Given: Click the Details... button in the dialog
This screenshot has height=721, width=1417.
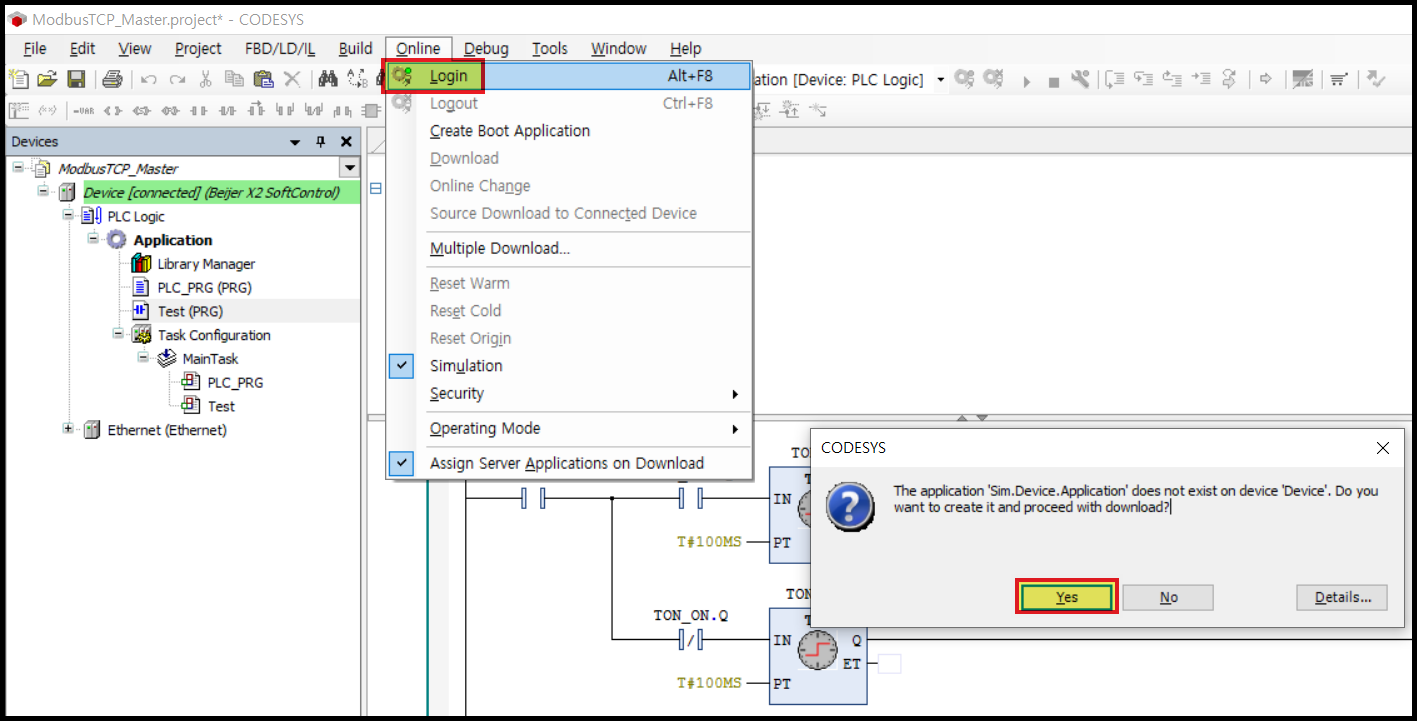Looking at the screenshot, I should pos(1342,597).
